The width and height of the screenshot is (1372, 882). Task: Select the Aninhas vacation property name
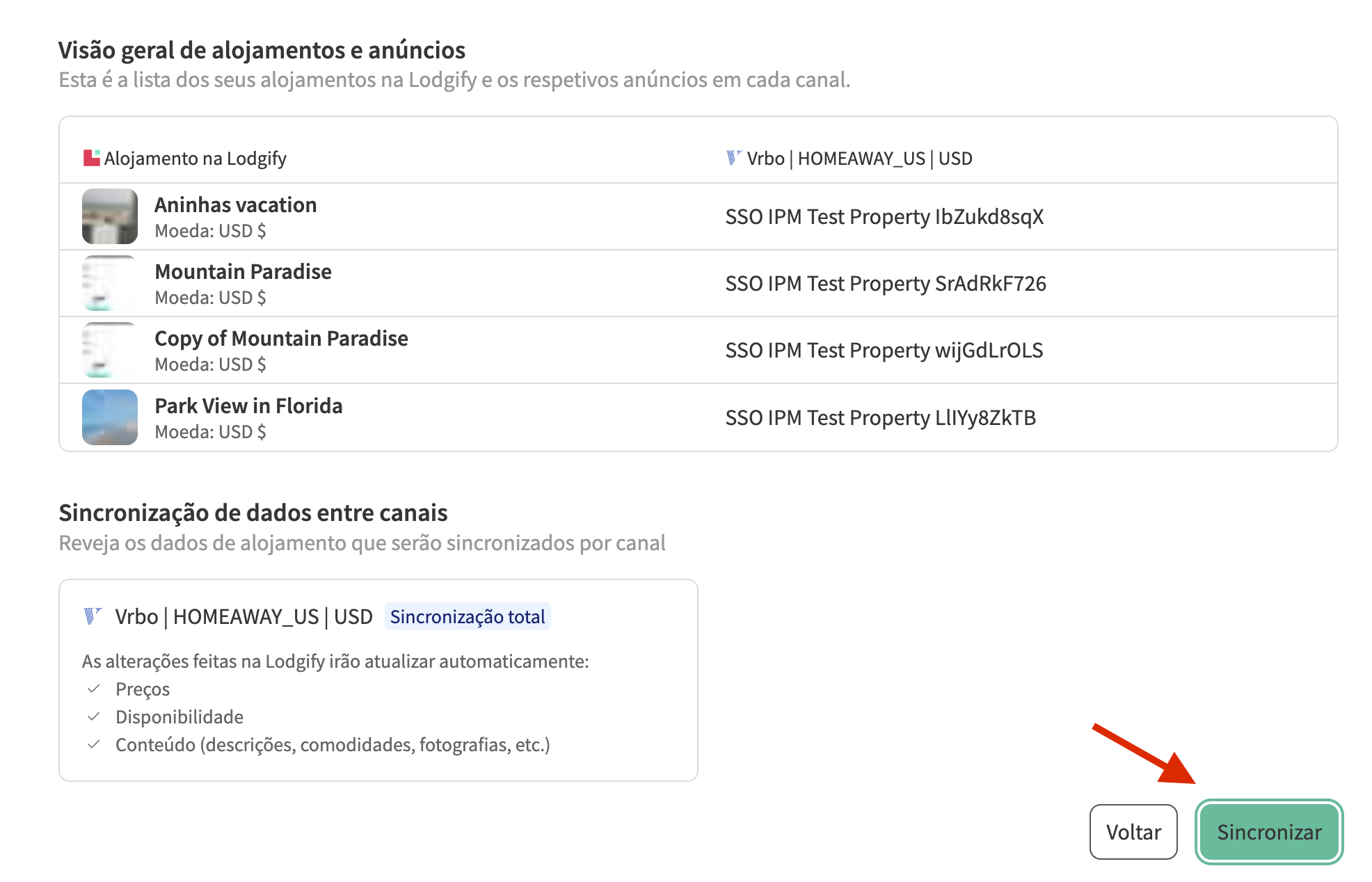pos(235,205)
